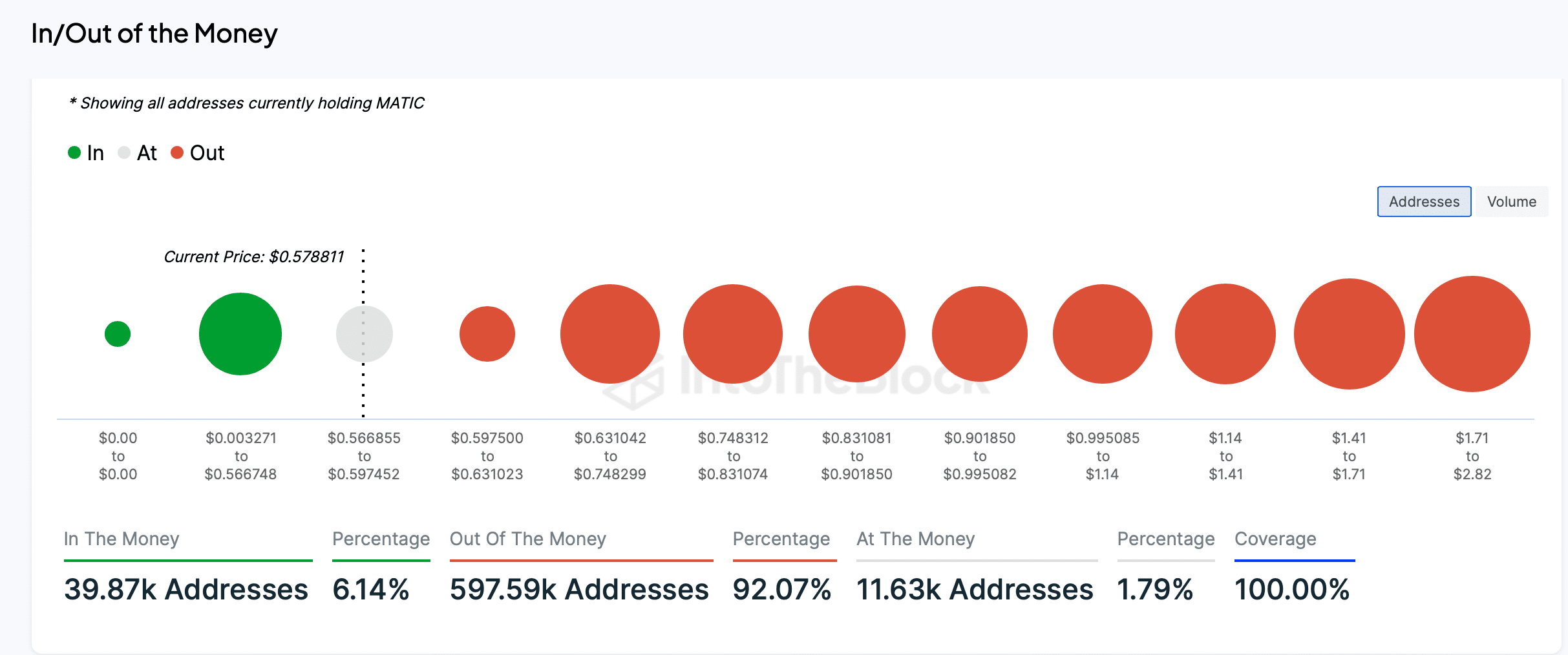Click the grey $0.566855 to $0.597452 bubble
The image size is (1568, 655).
pyautogui.click(x=365, y=334)
